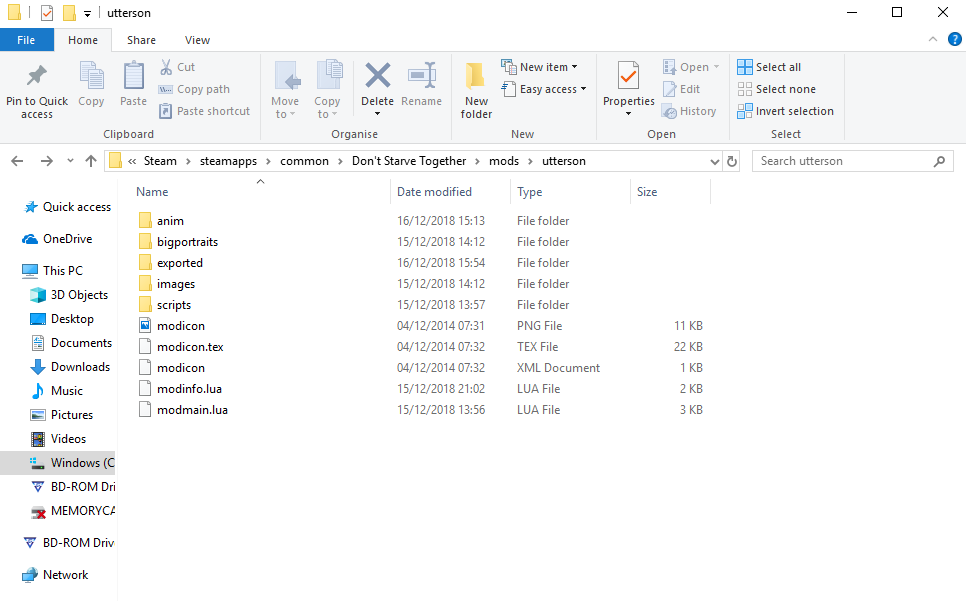
Task: Click the Delete icon in the ribbon
Action: click(377, 76)
